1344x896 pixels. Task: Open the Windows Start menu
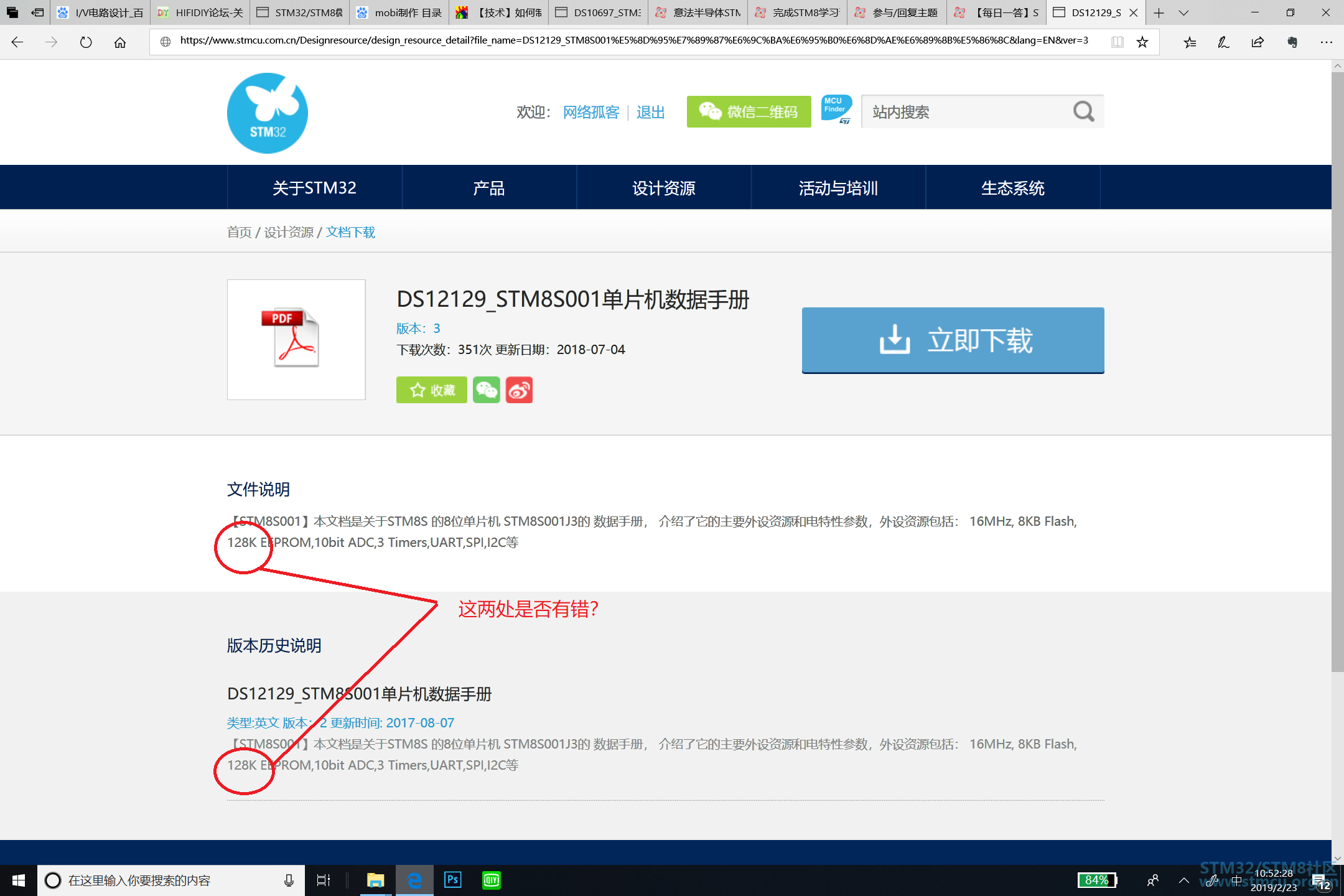click(18, 880)
